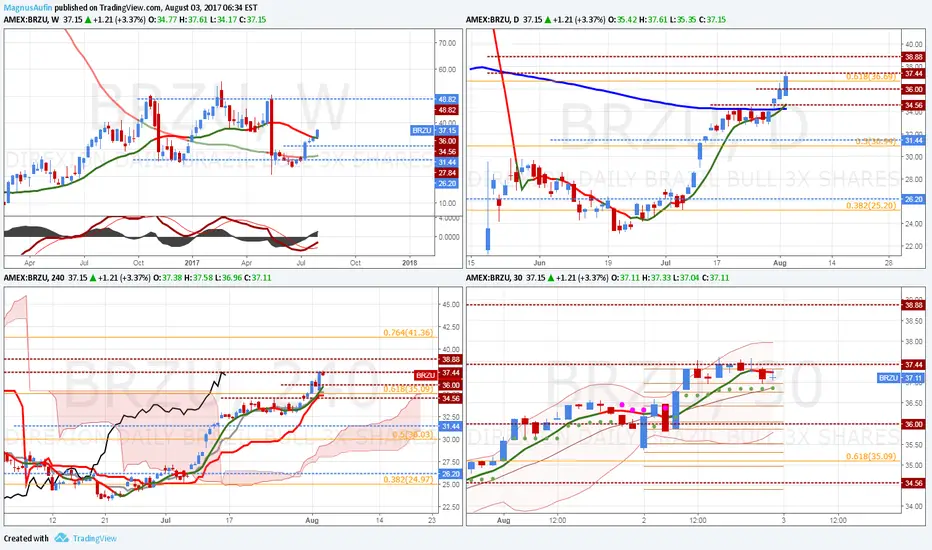Click the blue 48.82 price label on weekly chart
The height and width of the screenshot is (550, 932).
(446, 99)
